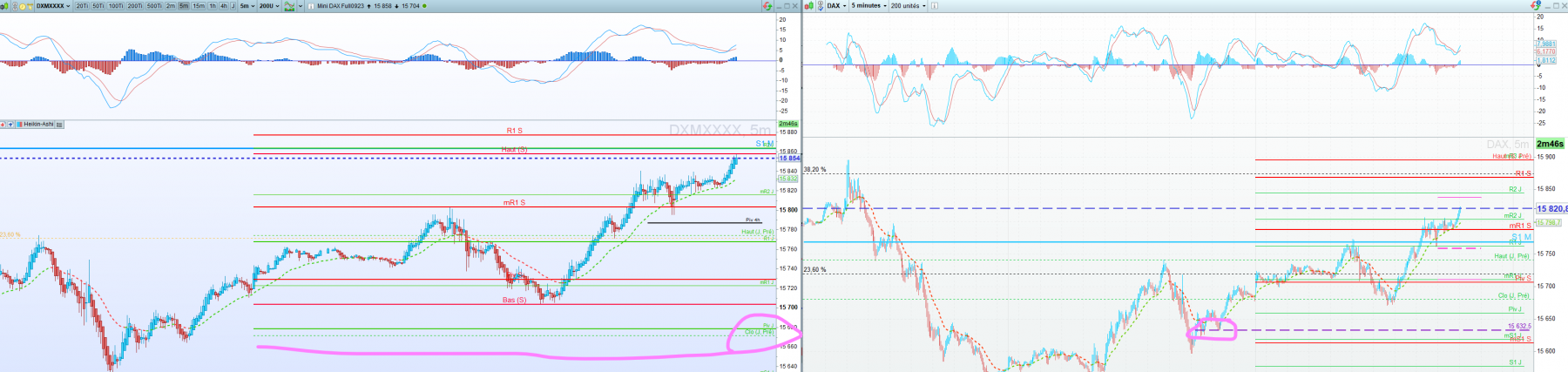Toggle the 5m timeframe button
This screenshot has height=372, width=1568.
(x=184, y=5)
